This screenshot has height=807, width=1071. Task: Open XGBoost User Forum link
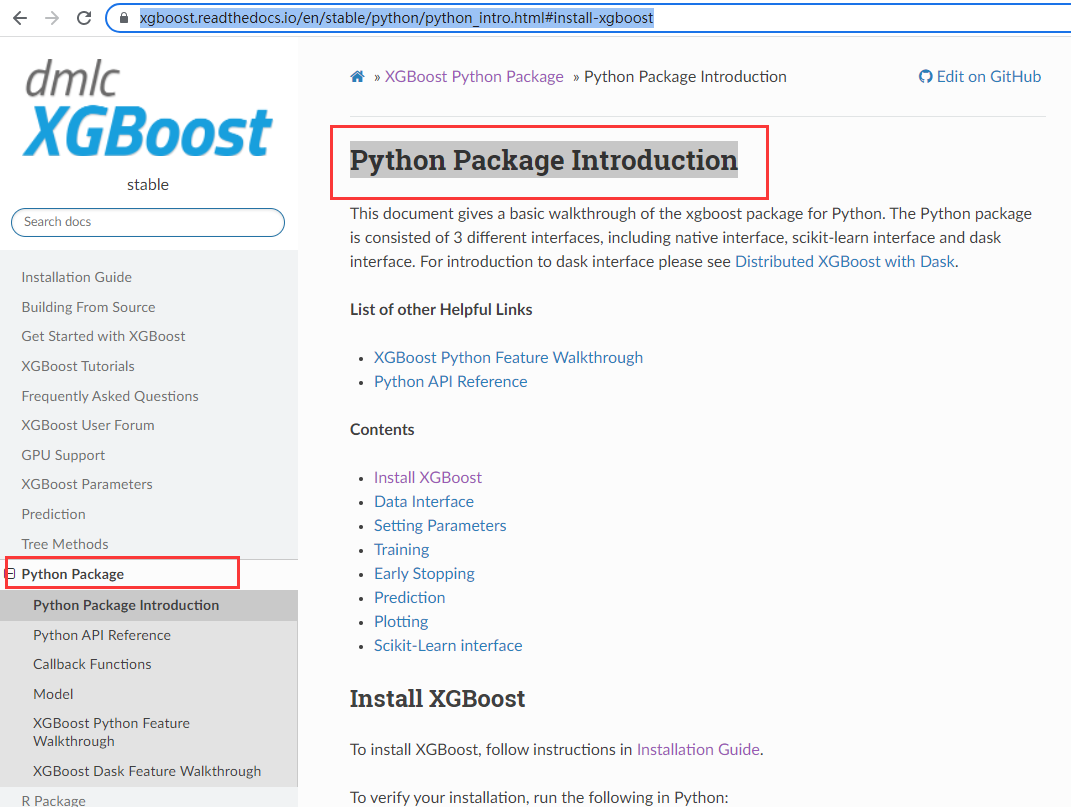tap(87, 425)
